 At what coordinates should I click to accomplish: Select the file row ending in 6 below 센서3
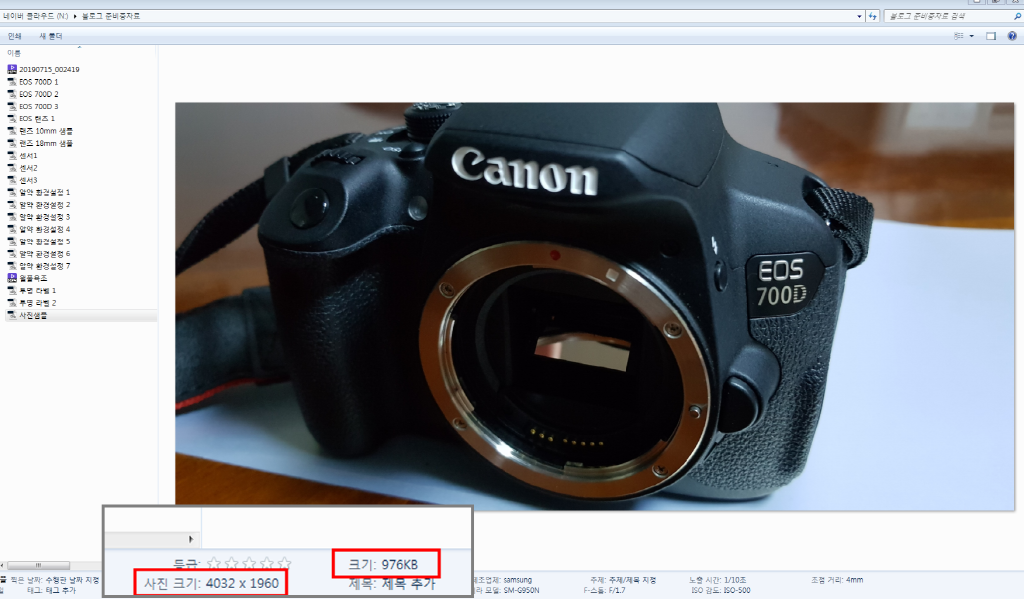(44, 253)
